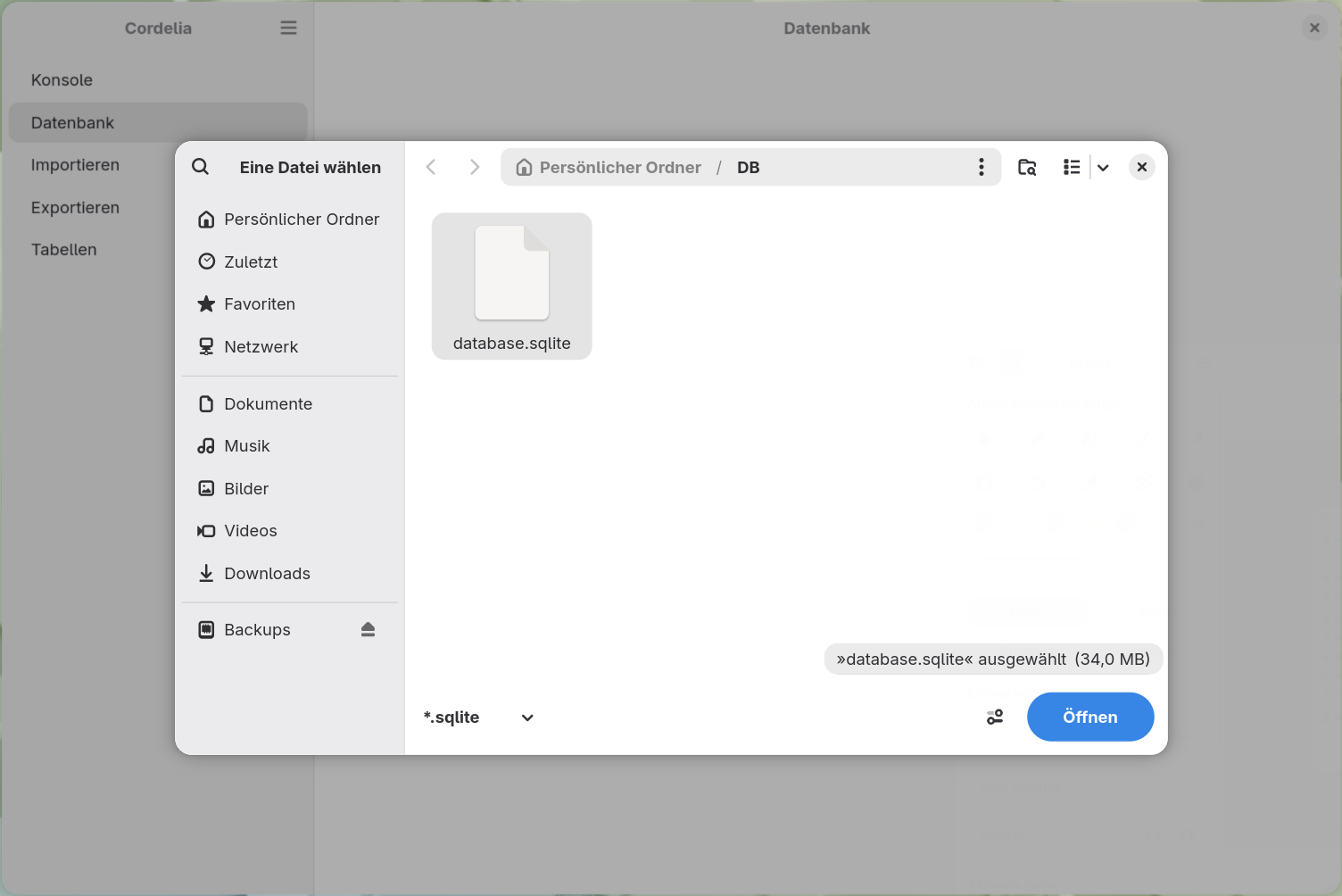The image size is (1342, 896).
Task: Open Exportieren in Cordelia sidebar
Action: (x=158, y=208)
